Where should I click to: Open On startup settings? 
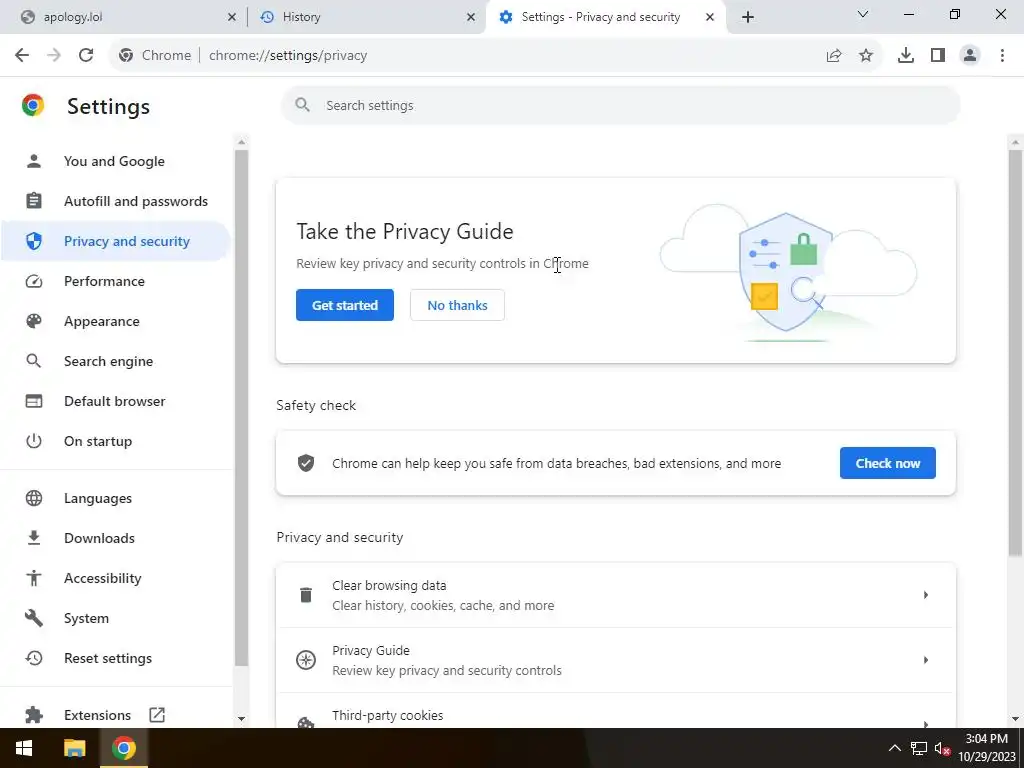tap(114, 441)
